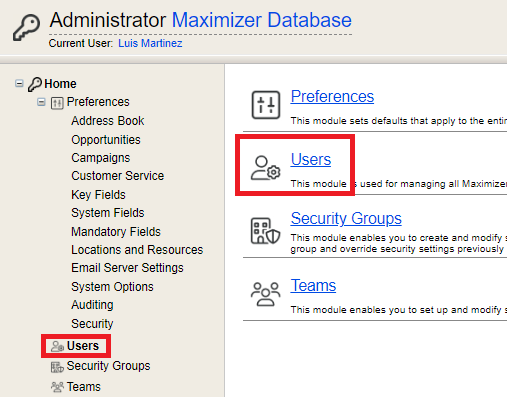This screenshot has height=397, width=507.
Task: Open Key Fields preferences
Action: pos(98,195)
